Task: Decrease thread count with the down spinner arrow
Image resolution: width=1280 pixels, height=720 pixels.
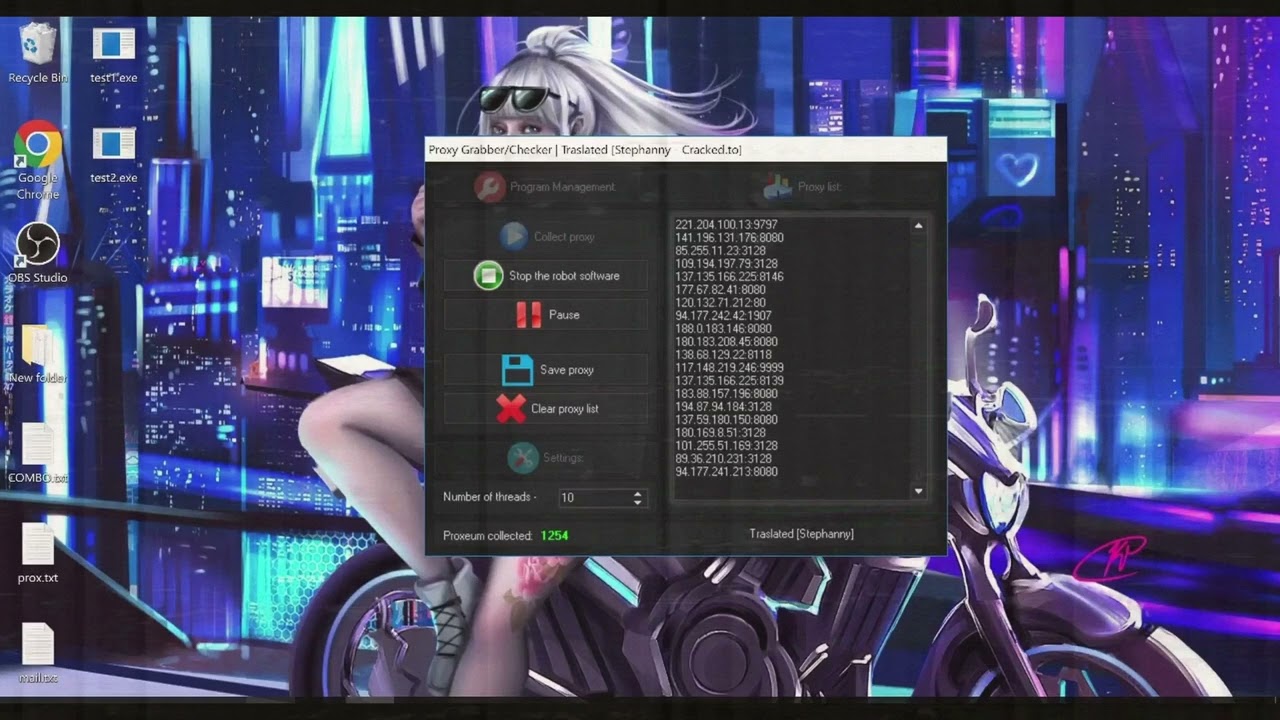Action: pos(638,502)
